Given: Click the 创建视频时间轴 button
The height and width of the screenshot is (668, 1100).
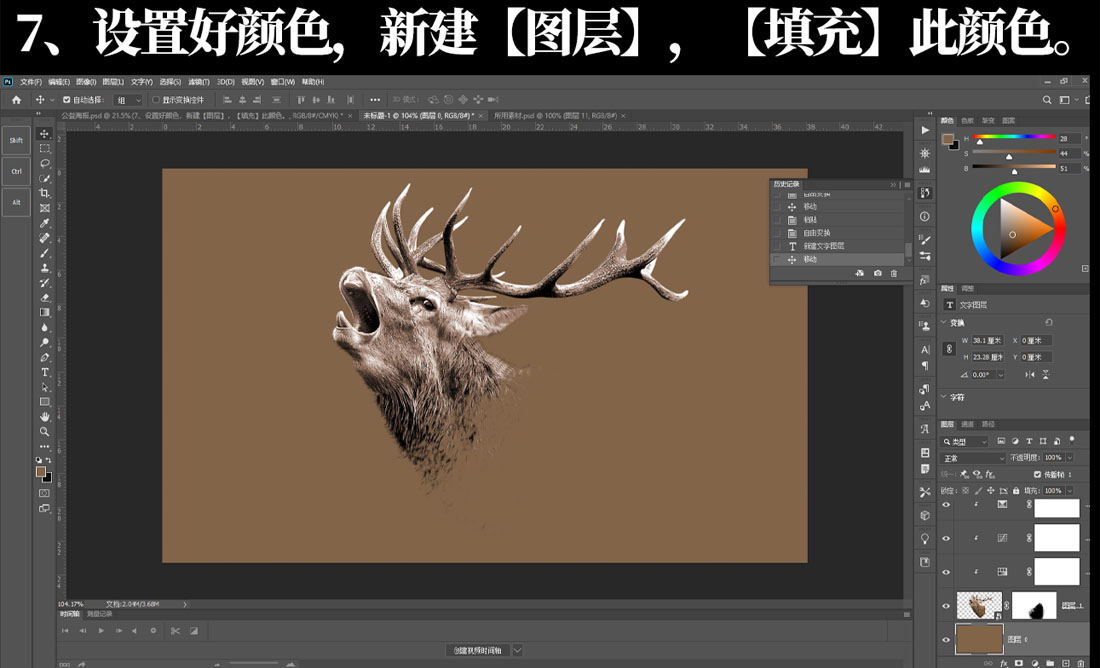Looking at the screenshot, I should pos(477,650).
